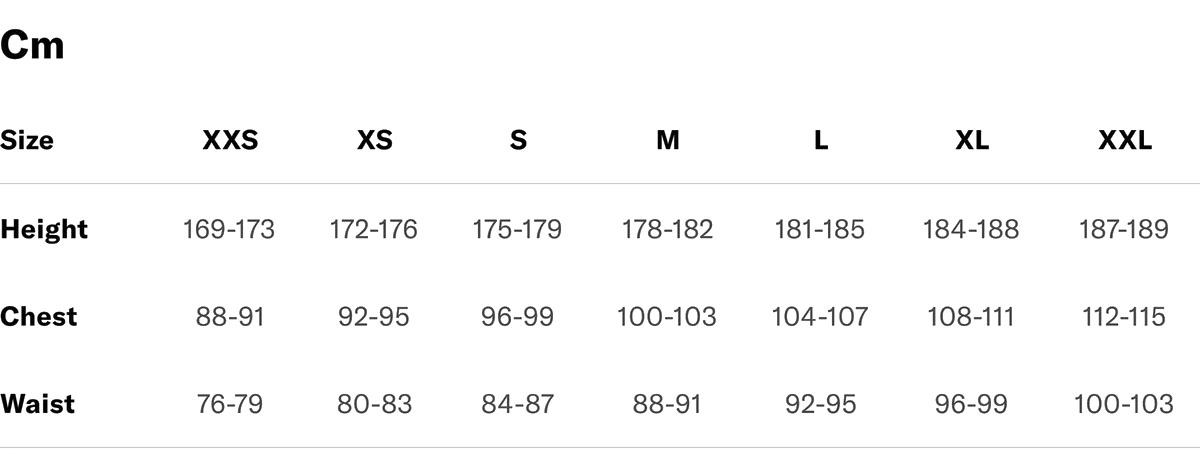This screenshot has height=461, width=1200.
Task: Select the XS size column header
Action: (374, 141)
